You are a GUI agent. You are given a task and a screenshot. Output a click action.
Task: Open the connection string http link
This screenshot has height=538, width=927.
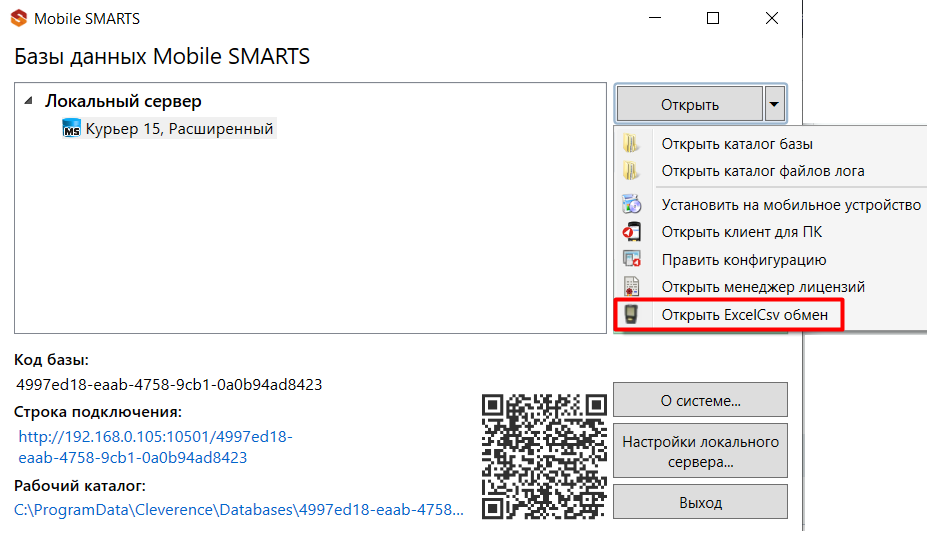pos(155,447)
